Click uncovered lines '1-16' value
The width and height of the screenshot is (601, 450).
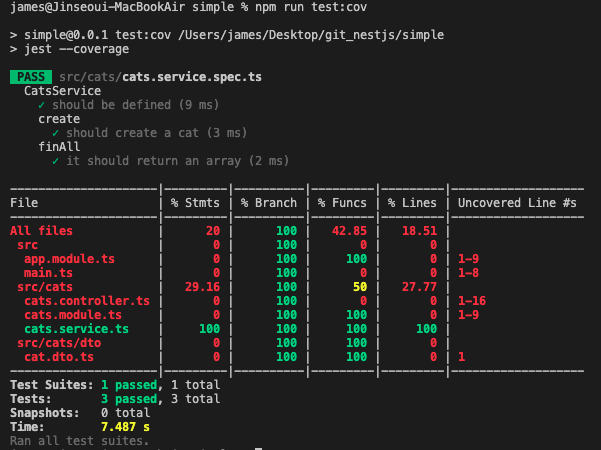[x=472, y=301]
